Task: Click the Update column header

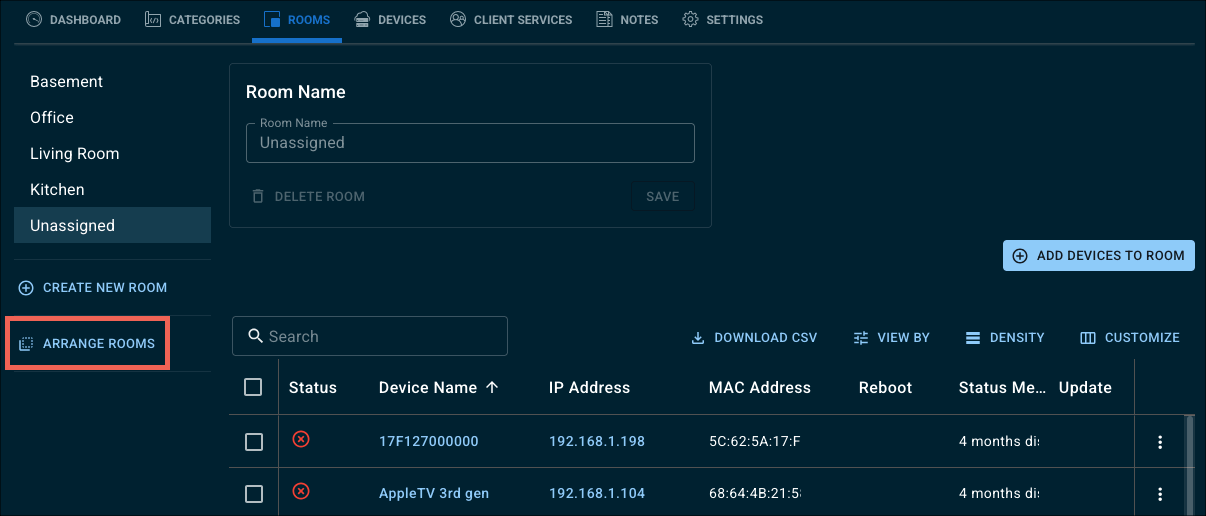Action: pyautogui.click(x=1085, y=388)
